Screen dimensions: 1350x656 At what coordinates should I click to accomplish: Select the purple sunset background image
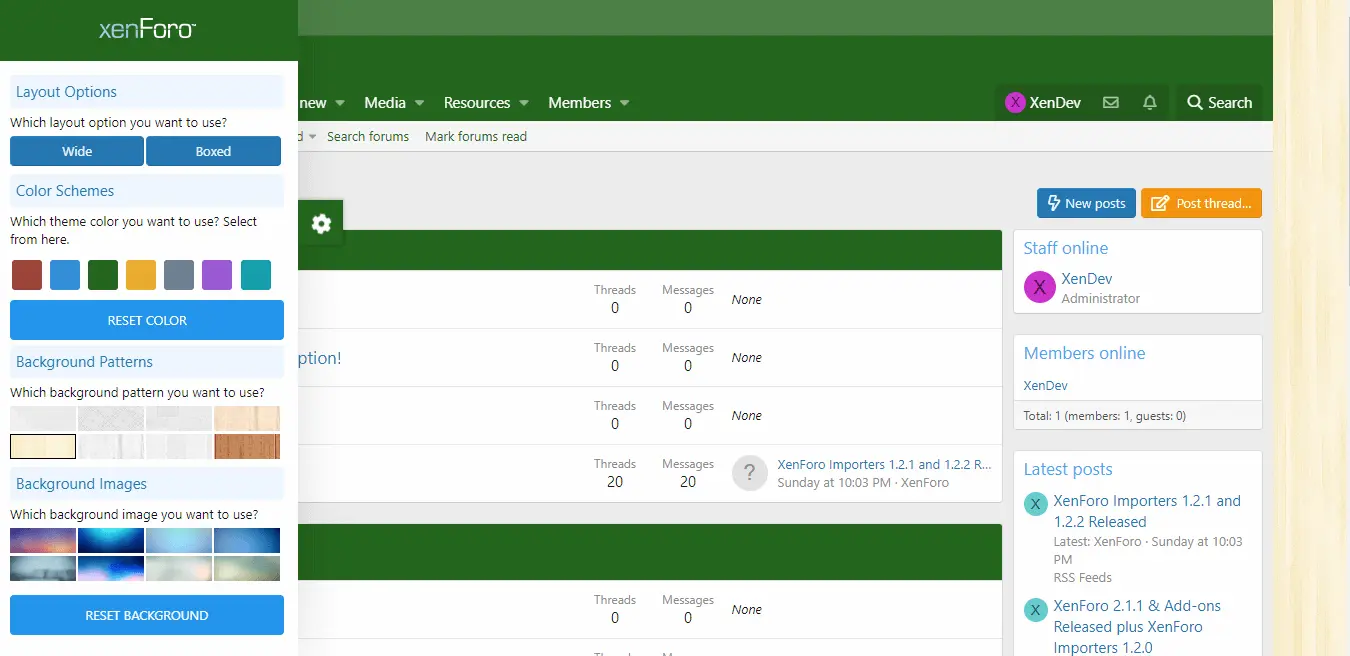(43, 540)
